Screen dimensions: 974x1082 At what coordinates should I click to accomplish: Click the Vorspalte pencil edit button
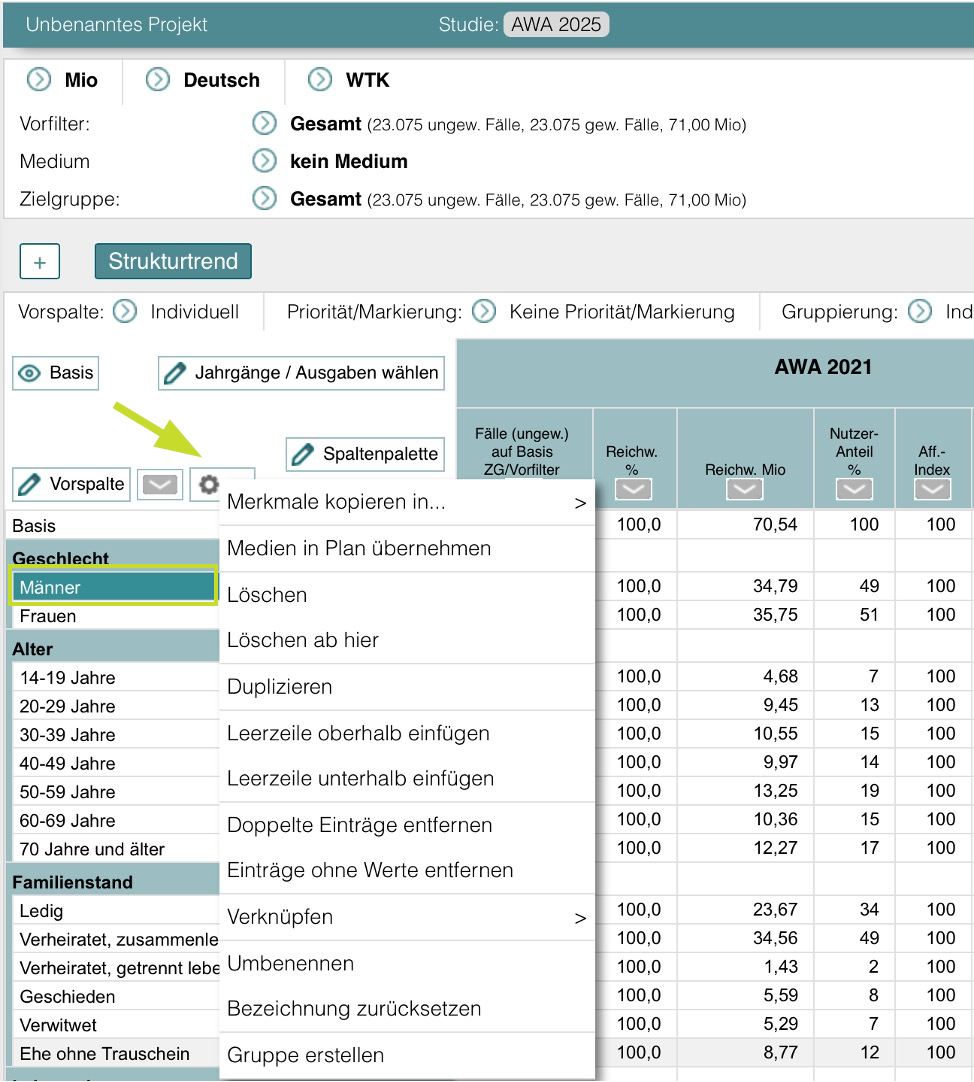point(72,484)
